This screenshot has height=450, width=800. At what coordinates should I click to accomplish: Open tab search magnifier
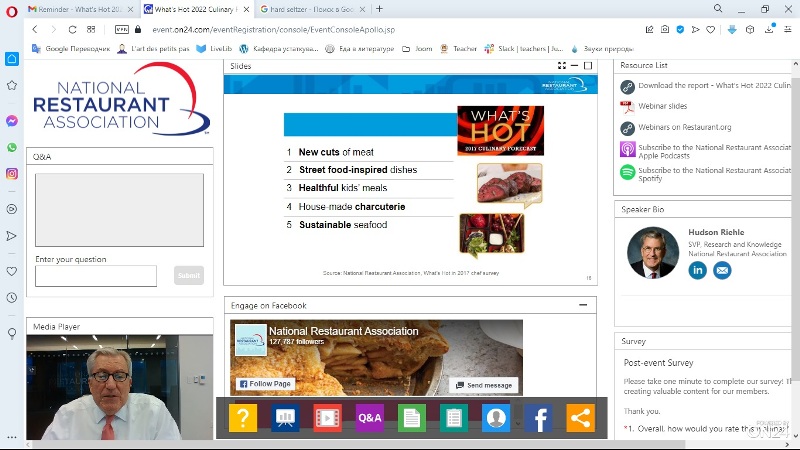pos(718,9)
